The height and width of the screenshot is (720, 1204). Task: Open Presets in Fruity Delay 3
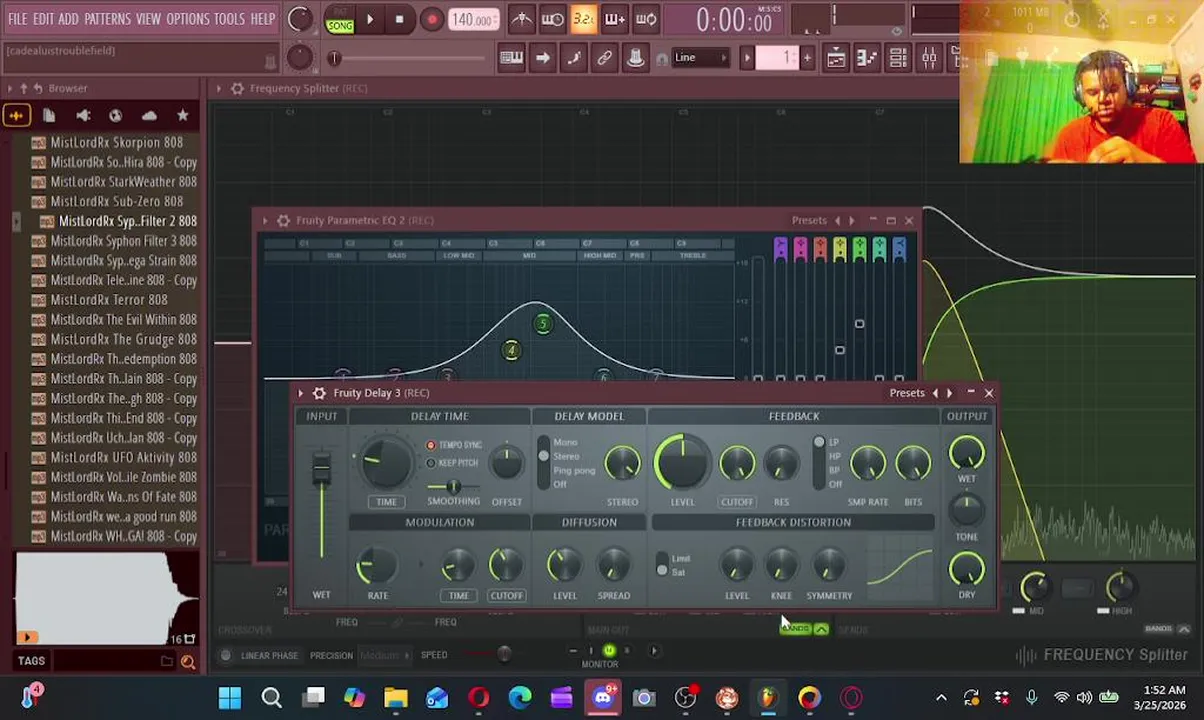pos(907,393)
